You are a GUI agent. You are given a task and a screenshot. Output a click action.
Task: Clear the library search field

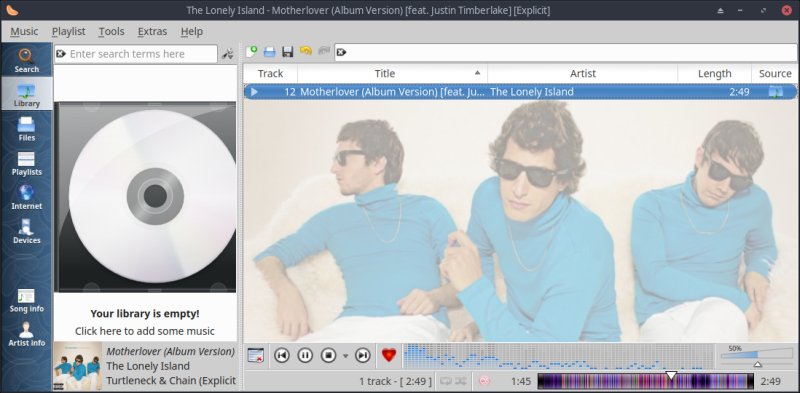[x=61, y=54]
